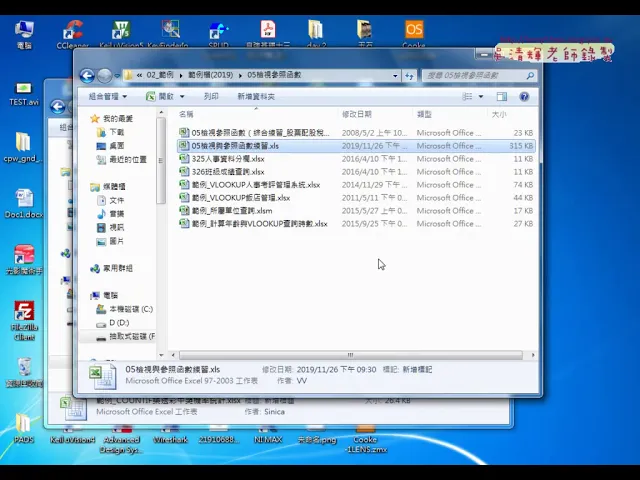The width and height of the screenshot is (640, 480).
Task: Open 文件 library in navigation pane
Action: click(x=117, y=200)
